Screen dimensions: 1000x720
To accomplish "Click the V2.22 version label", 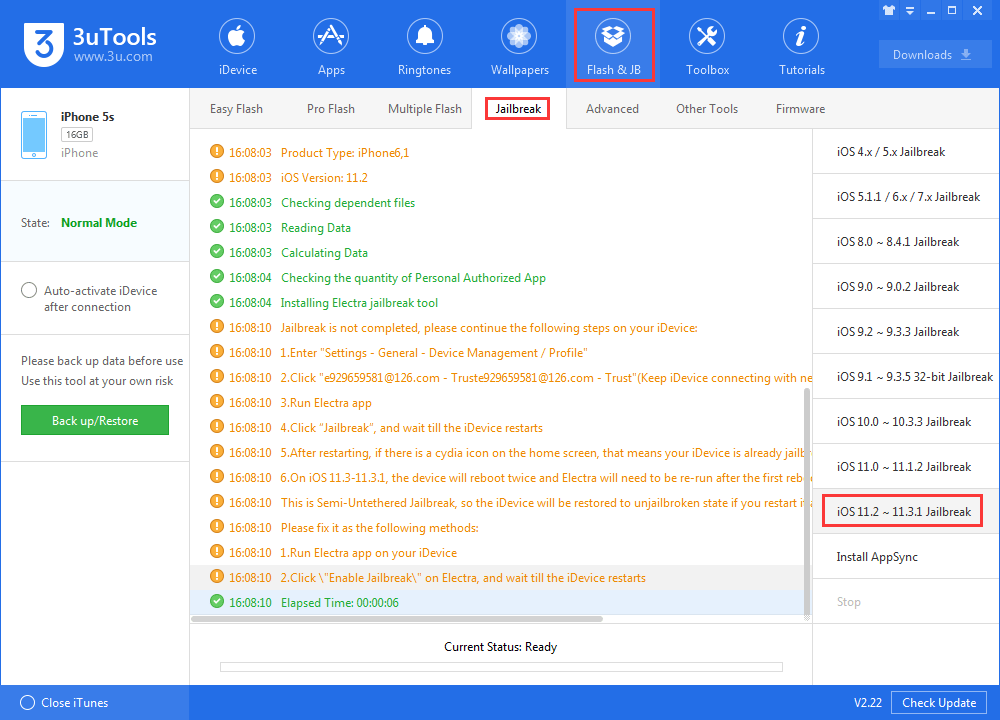I will [x=867, y=703].
